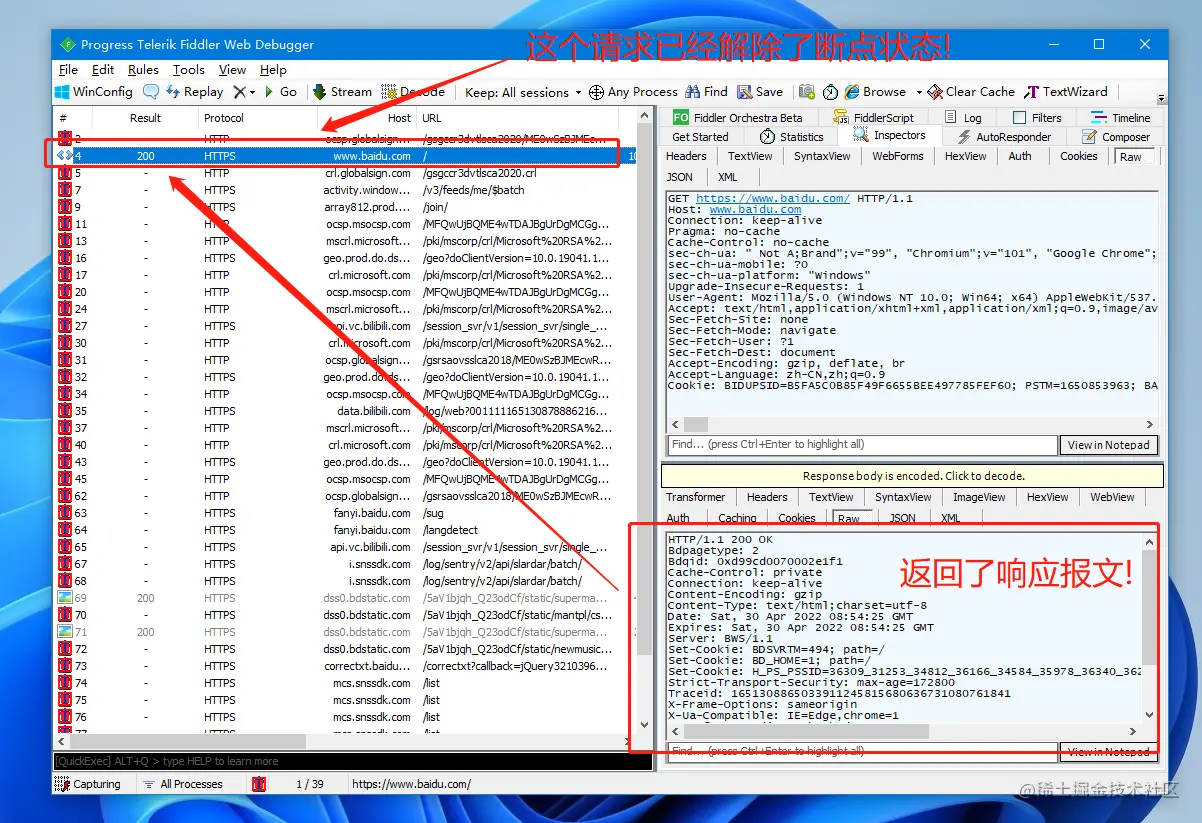Viewport: 1202px width, 823px height.
Task: Click the Response body is encoded banner
Action: click(913, 476)
